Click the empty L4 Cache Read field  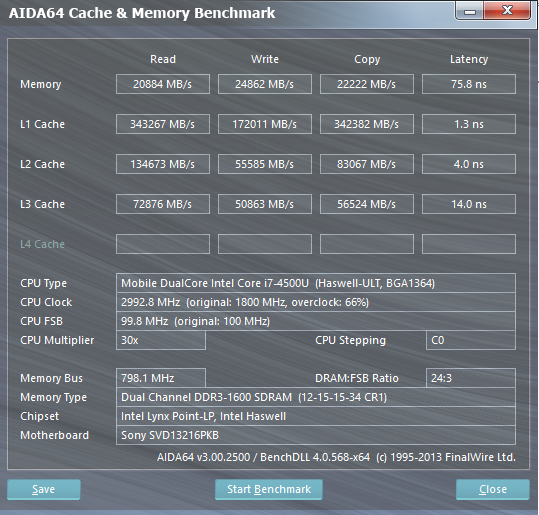[x=163, y=244]
